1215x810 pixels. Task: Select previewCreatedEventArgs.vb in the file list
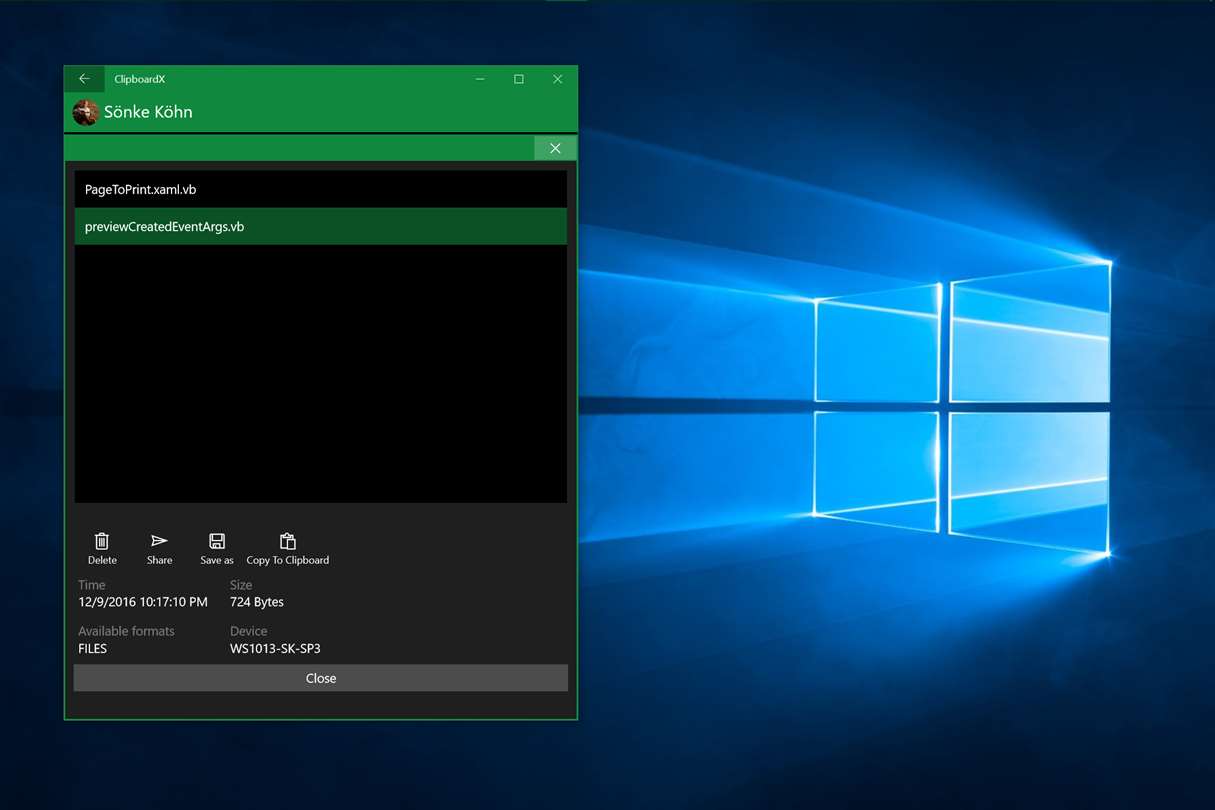321,226
